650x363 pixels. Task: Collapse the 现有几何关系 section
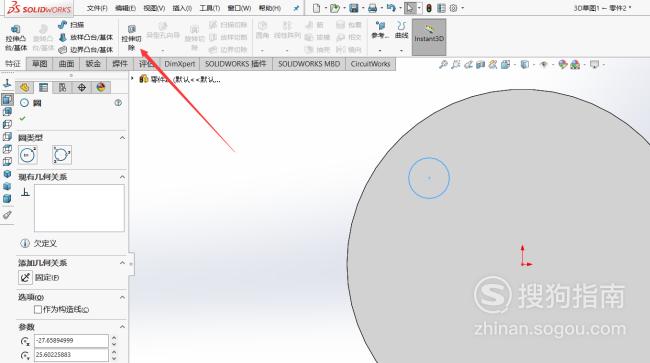pyautogui.click(x=122, y=177)
